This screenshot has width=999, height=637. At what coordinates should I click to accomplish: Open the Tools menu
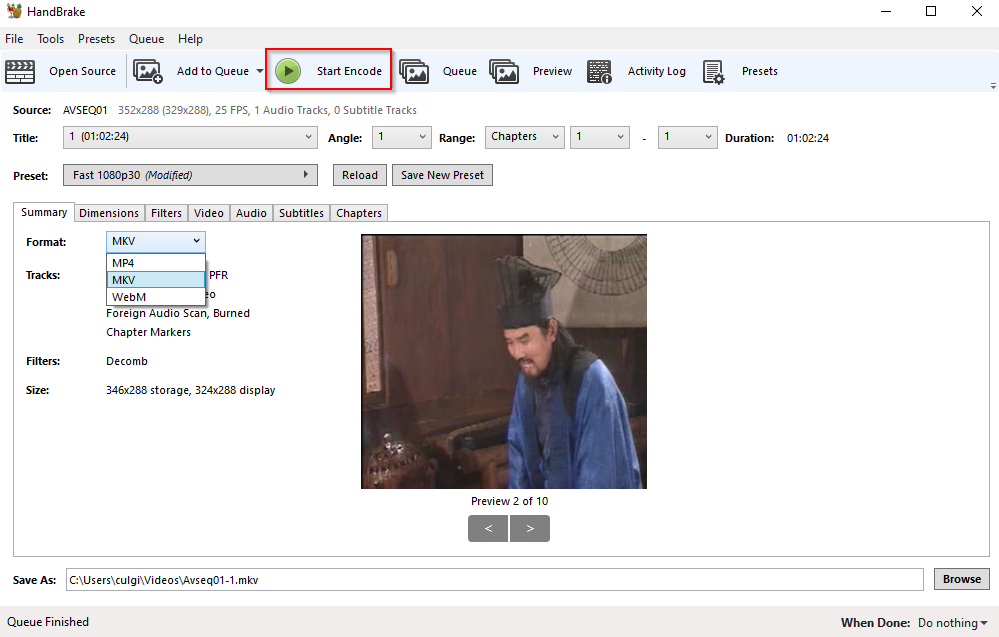[50, 39]
